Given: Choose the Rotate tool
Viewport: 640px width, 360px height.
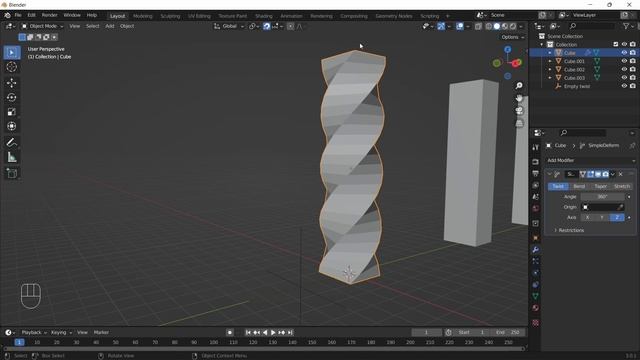Looking at the screenshot, I should (x=12, y=98).
